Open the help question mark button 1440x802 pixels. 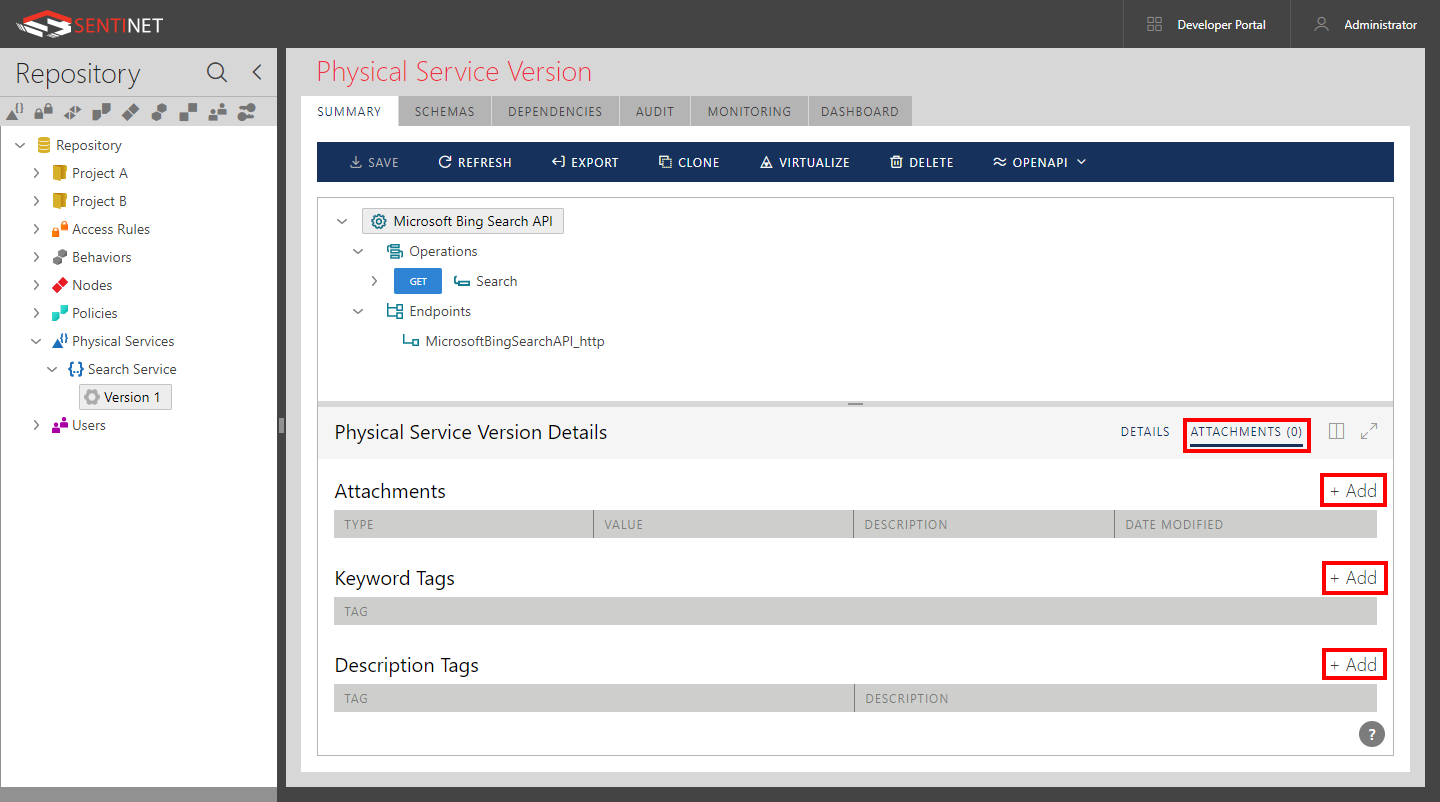[x=1372, y=733]
